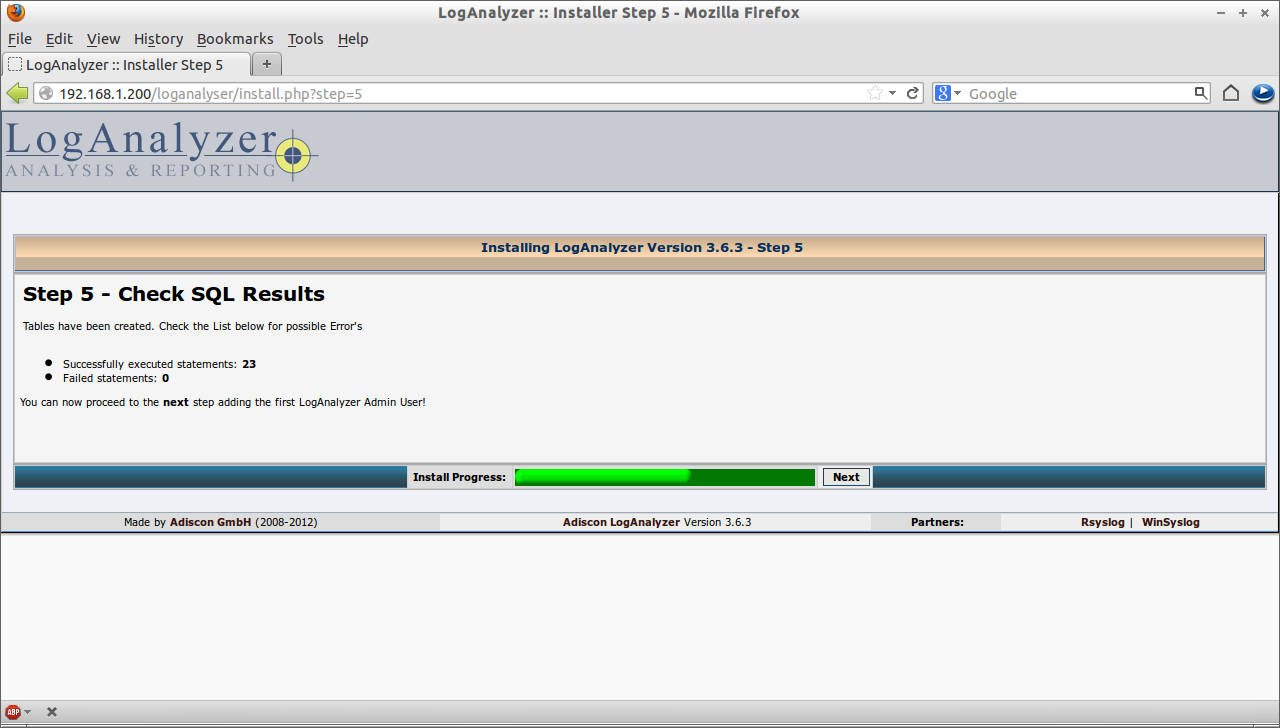Click the LogAnalyzer logo image
The width and height of the screenshot is (1280, 728).
coord(161,150)
